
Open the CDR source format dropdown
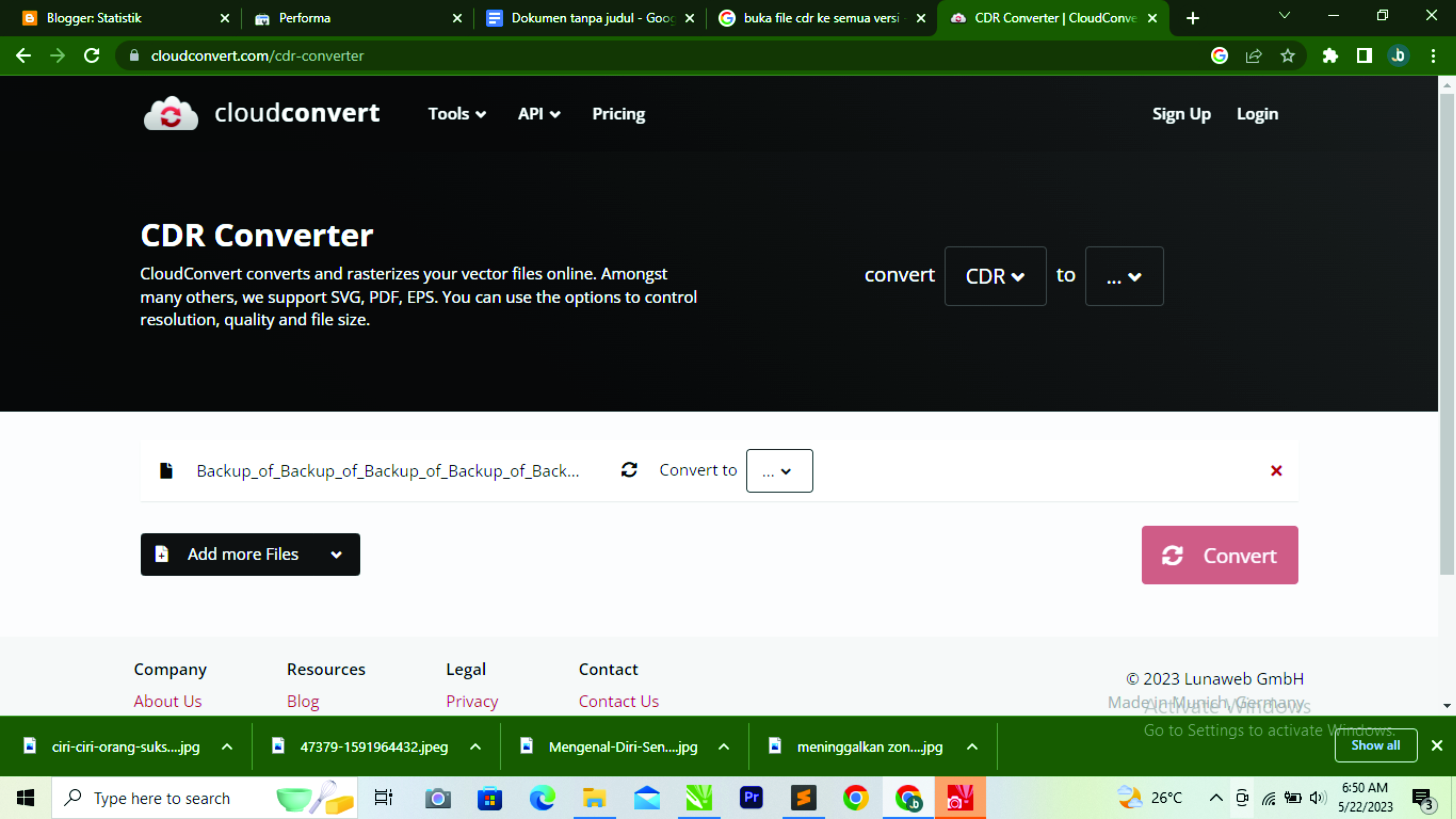pyautogui.click(x=995, y=276)
